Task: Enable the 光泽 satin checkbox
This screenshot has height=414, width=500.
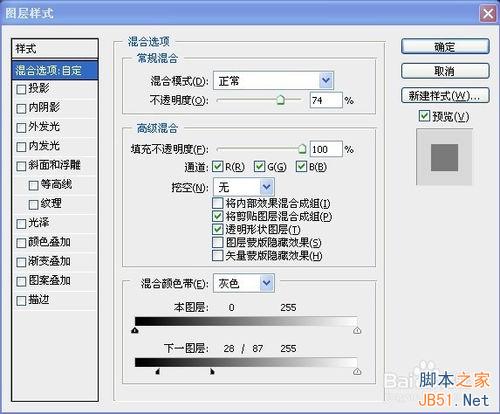Action: 21,224
